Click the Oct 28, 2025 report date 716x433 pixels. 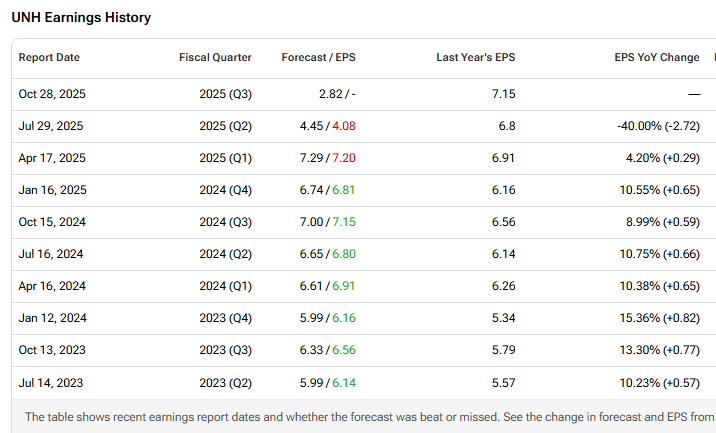point(53,94)
